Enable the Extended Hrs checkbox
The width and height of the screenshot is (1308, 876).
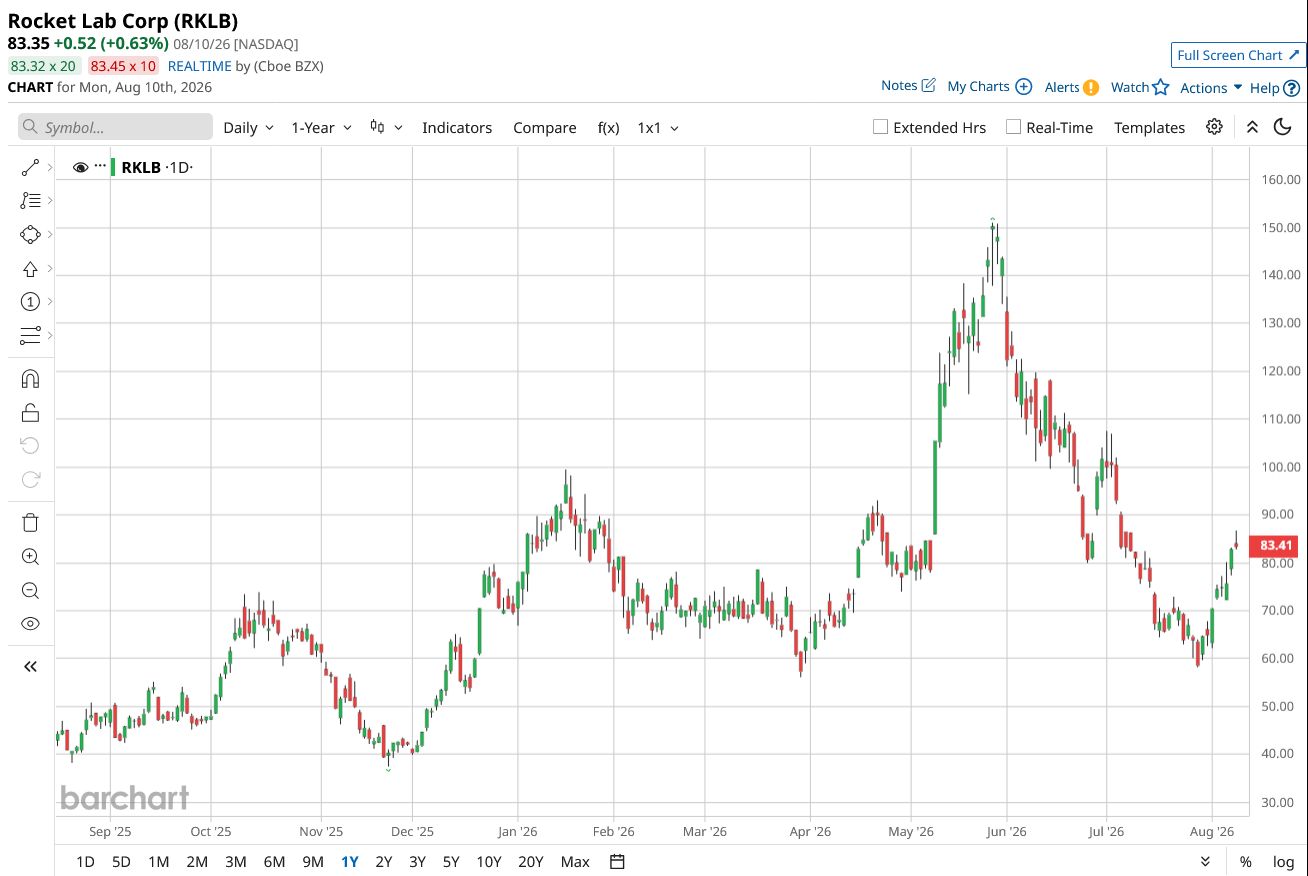point(880,127)
